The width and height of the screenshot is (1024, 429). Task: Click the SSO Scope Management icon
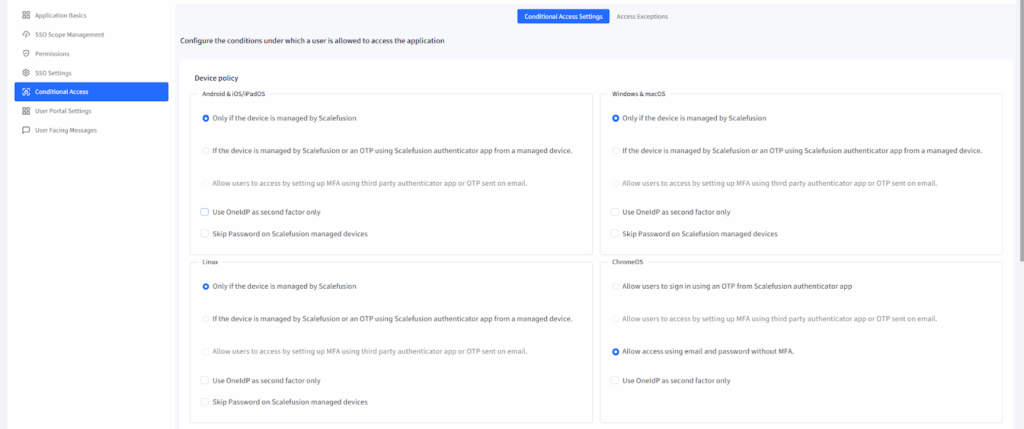click(x=25, y=35)
